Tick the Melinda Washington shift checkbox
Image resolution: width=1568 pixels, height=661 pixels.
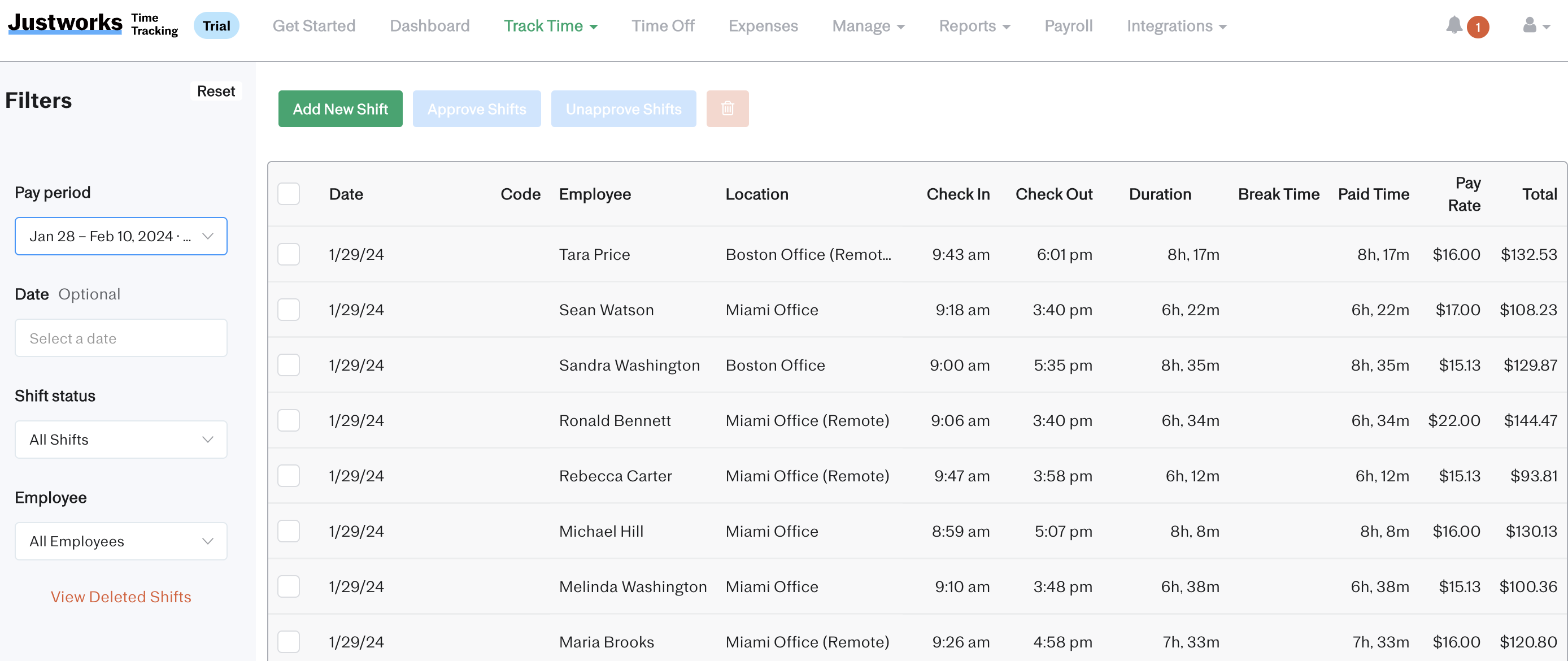point(289,587)
